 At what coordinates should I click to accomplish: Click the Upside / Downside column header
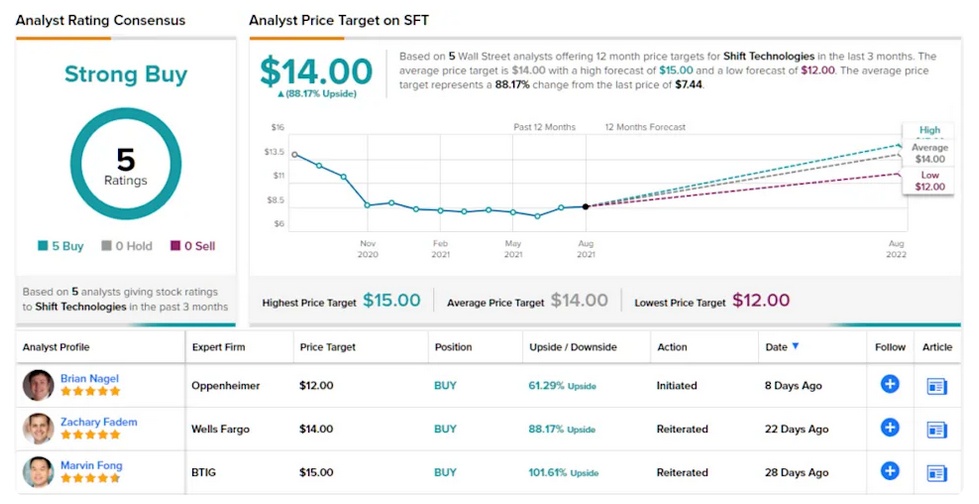(572, 347)
